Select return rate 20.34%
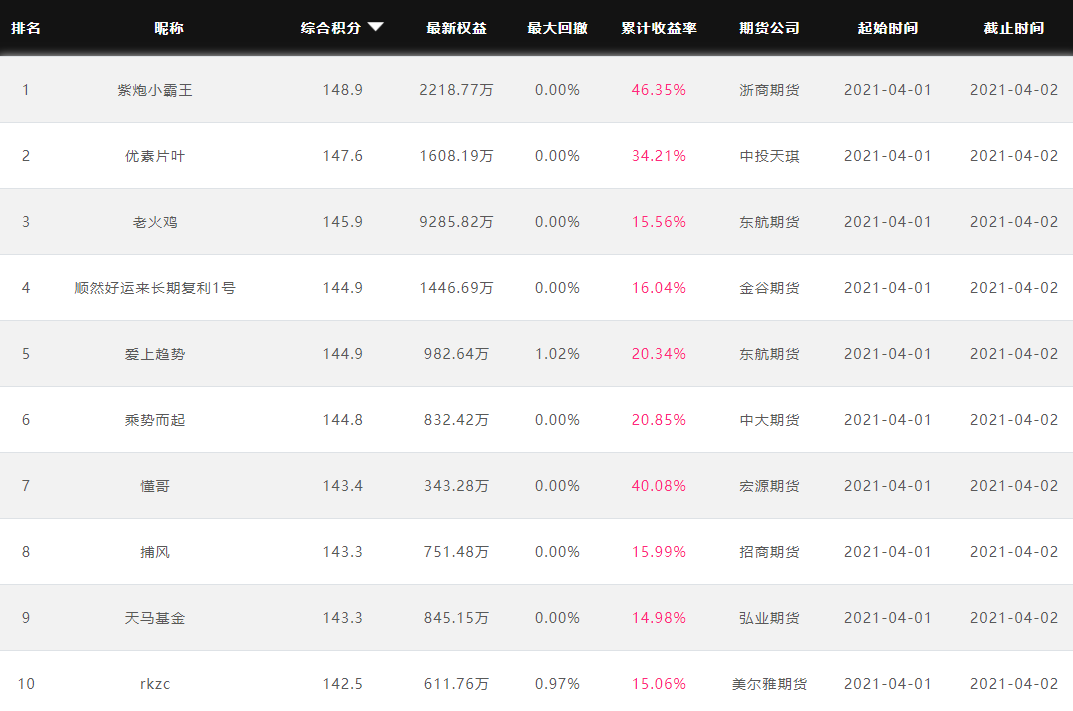This screenshot has width=1073, height=711. (659, 354)
